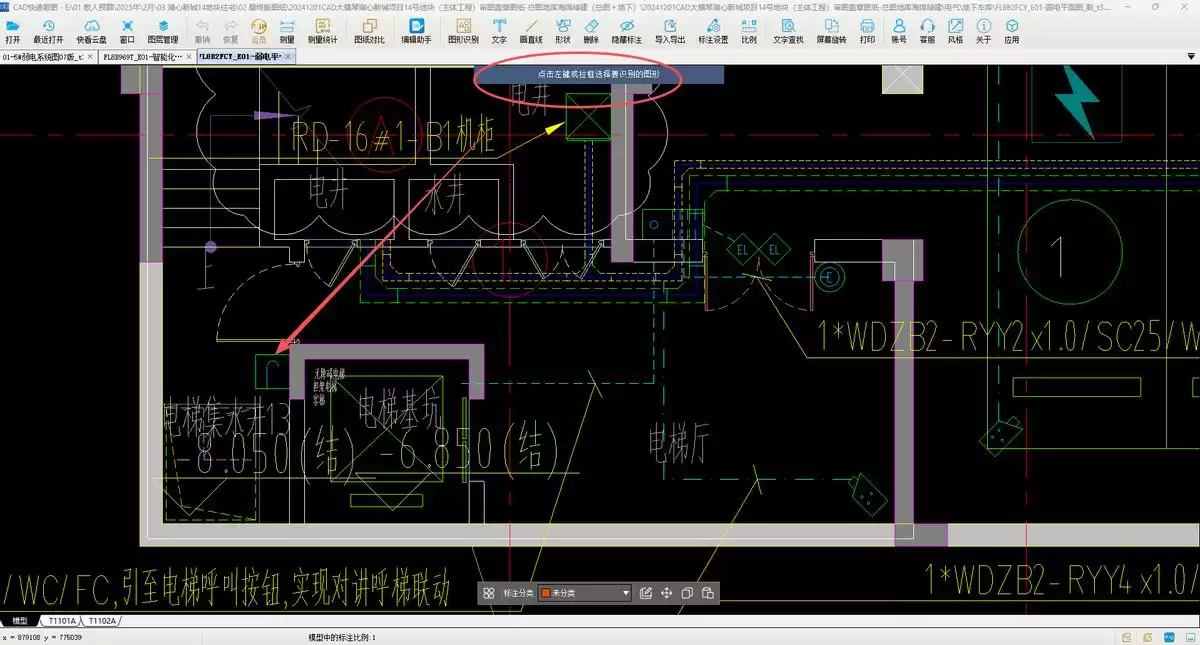The height and width of the screenshot is (645, 1200).
Task: Launch 图纸对比 drawing compare
Action: point(369,31)
